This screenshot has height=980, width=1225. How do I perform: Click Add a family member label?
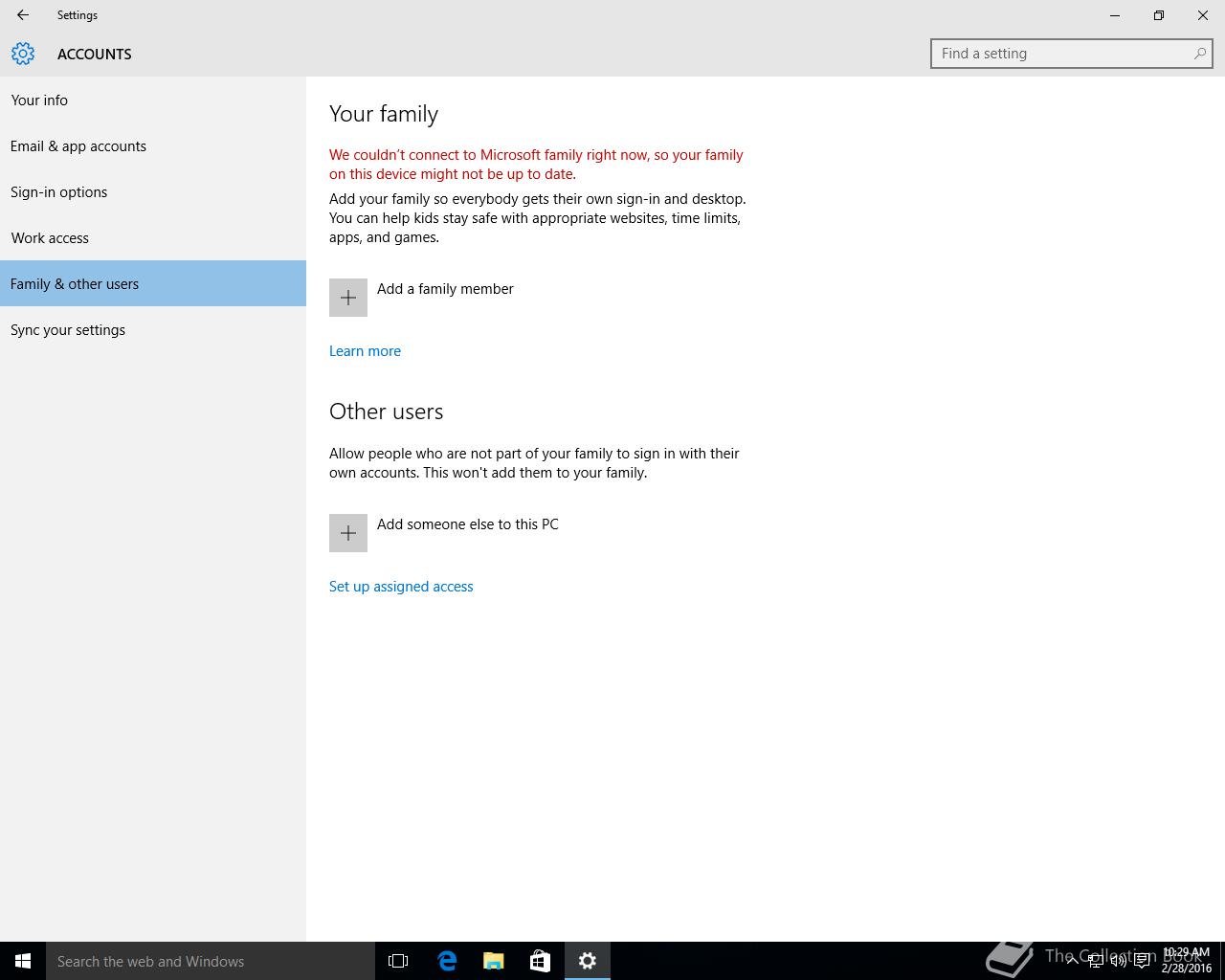tap(445, 289)
